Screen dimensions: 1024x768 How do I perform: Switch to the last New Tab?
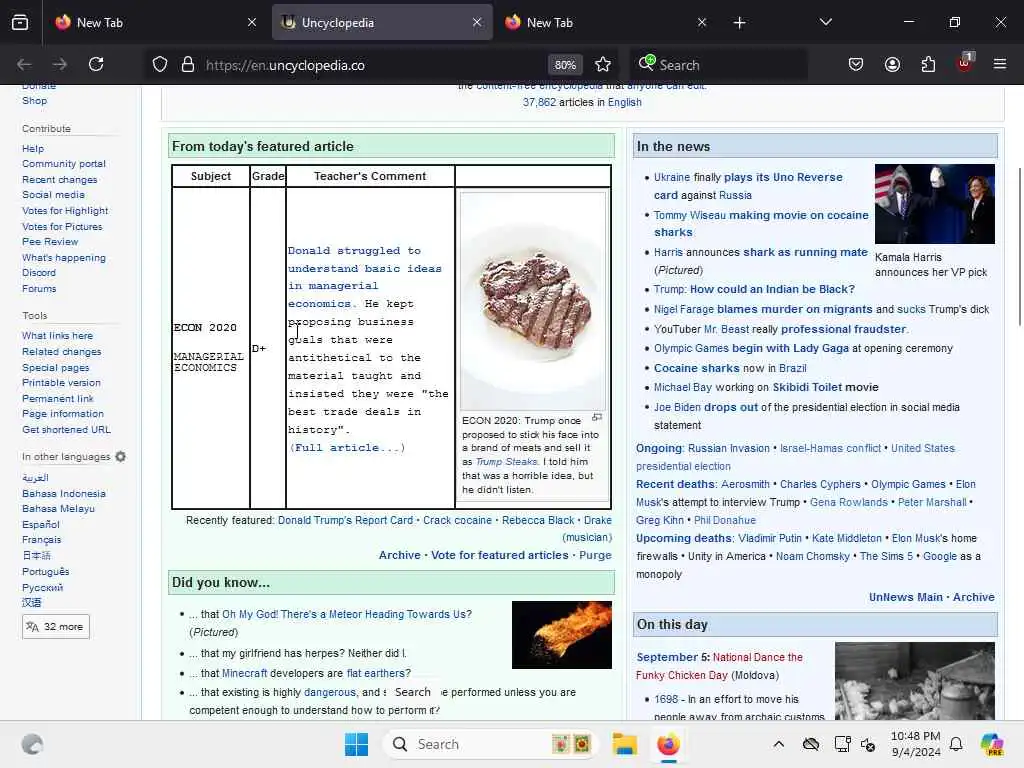point(605,22)
